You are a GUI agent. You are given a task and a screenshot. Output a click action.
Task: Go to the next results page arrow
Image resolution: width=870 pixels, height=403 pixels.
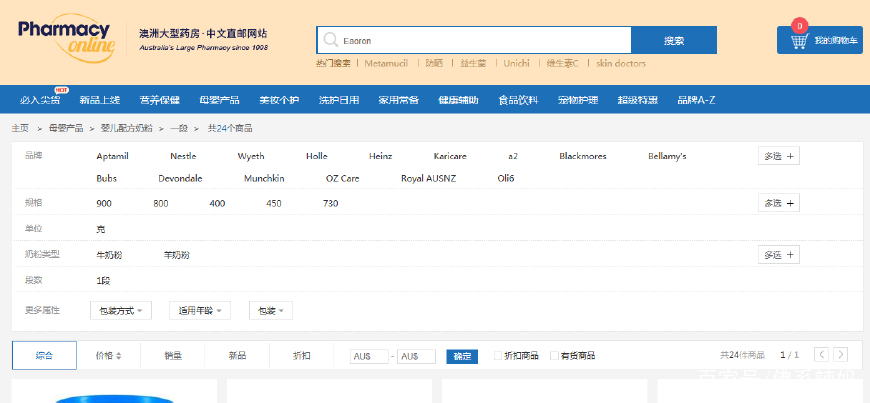pos(841,355)
